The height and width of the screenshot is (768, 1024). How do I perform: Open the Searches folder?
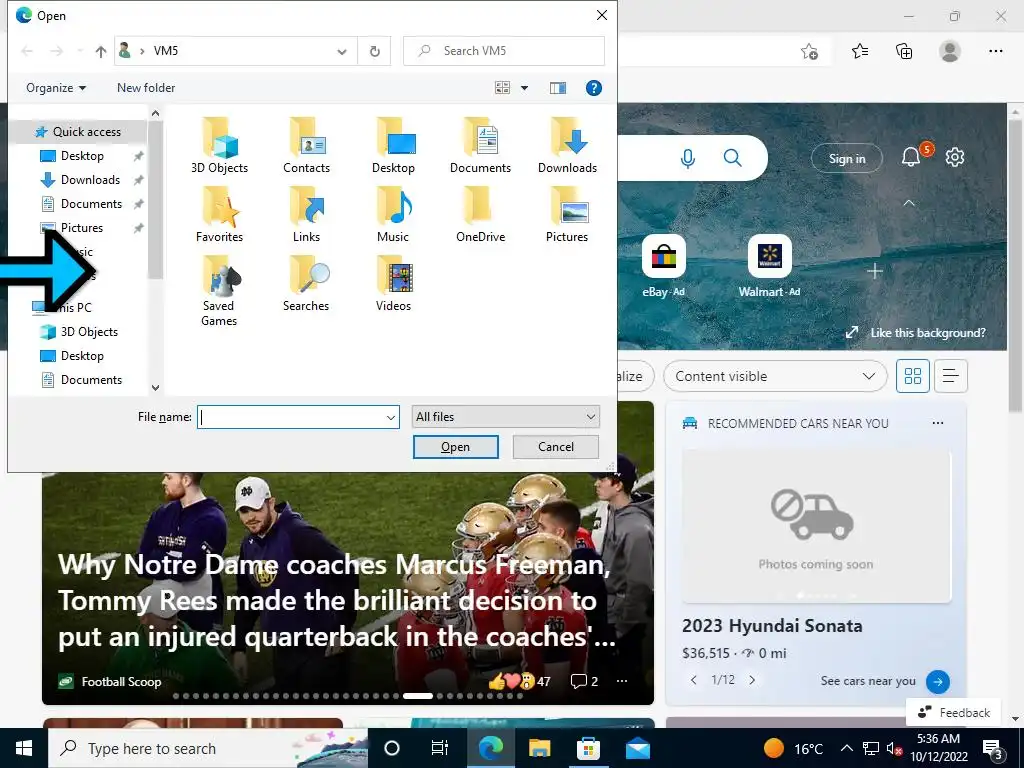pos(306,284)
